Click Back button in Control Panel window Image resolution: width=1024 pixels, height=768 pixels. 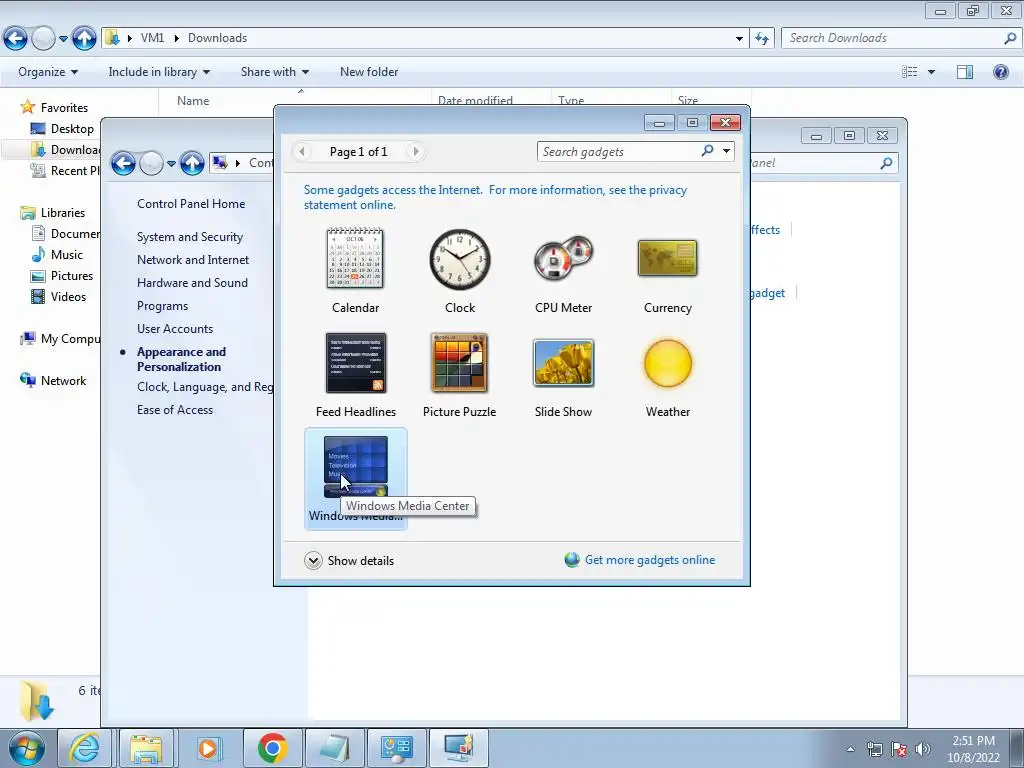[123, 163]
